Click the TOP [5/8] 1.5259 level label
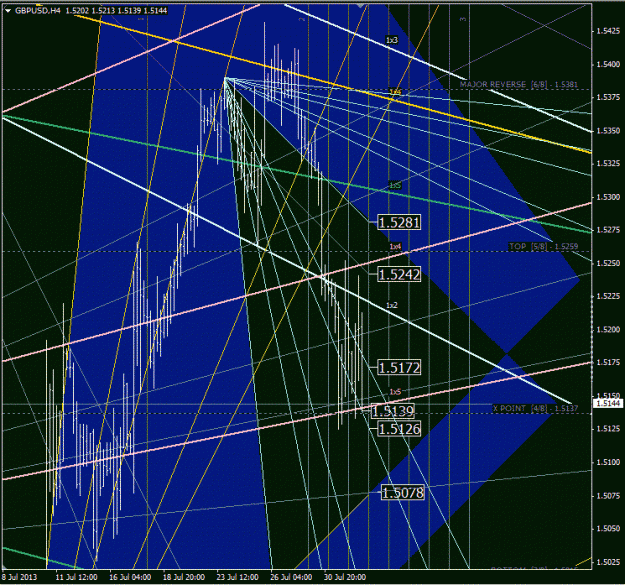Image resolution: width=625 pixels, height=585 pixels. click(x=543, y=246)
